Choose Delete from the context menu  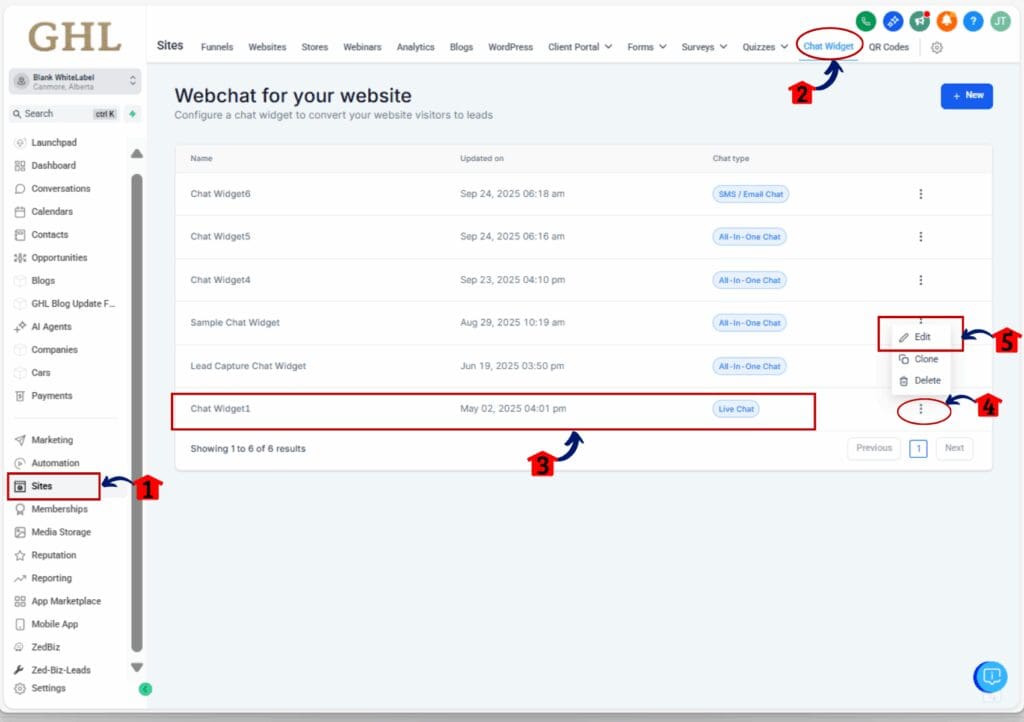[920, 380]
